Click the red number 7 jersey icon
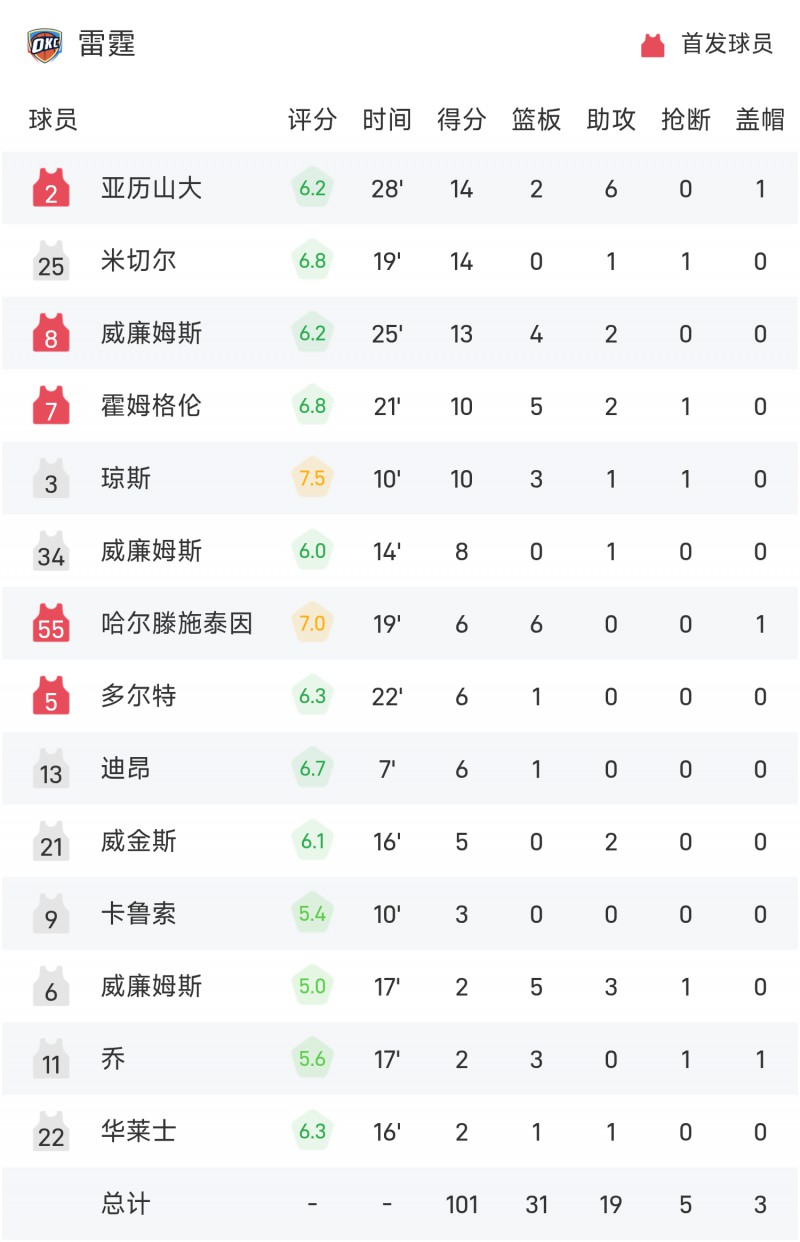This screenshot has width=800, height=1242. [x=51, y=406]
